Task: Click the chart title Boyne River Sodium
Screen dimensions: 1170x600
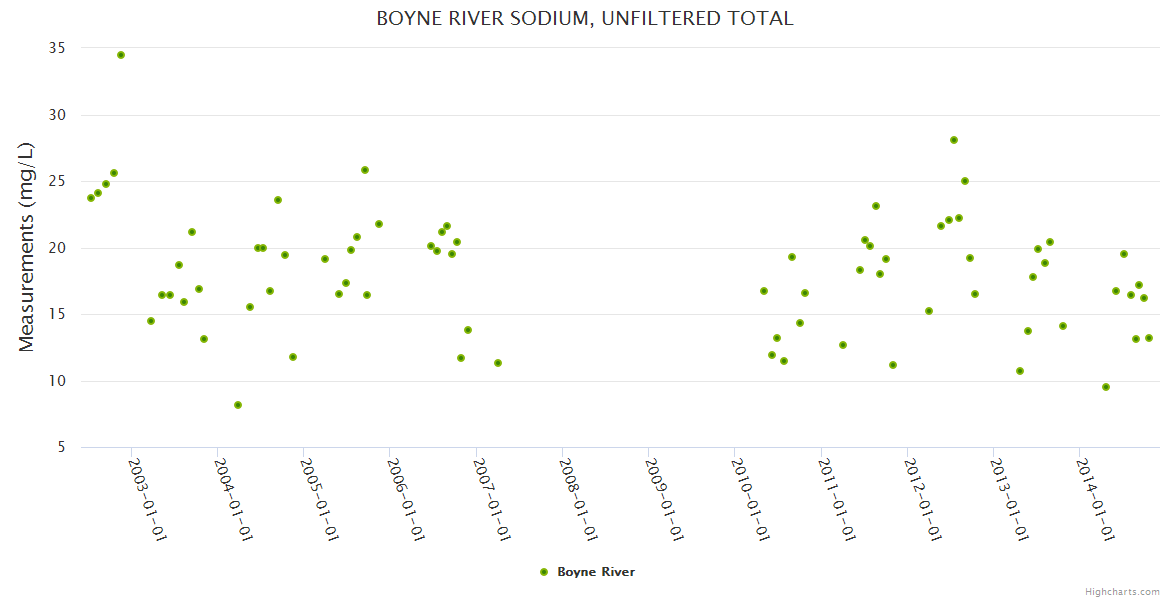Action: coord(584,18)
